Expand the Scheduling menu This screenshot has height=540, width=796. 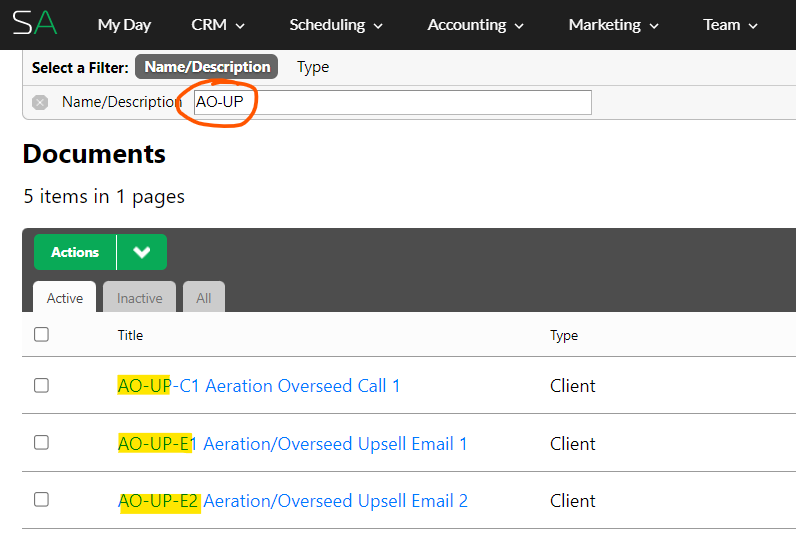pyautogui.click(x=336, y=25)
